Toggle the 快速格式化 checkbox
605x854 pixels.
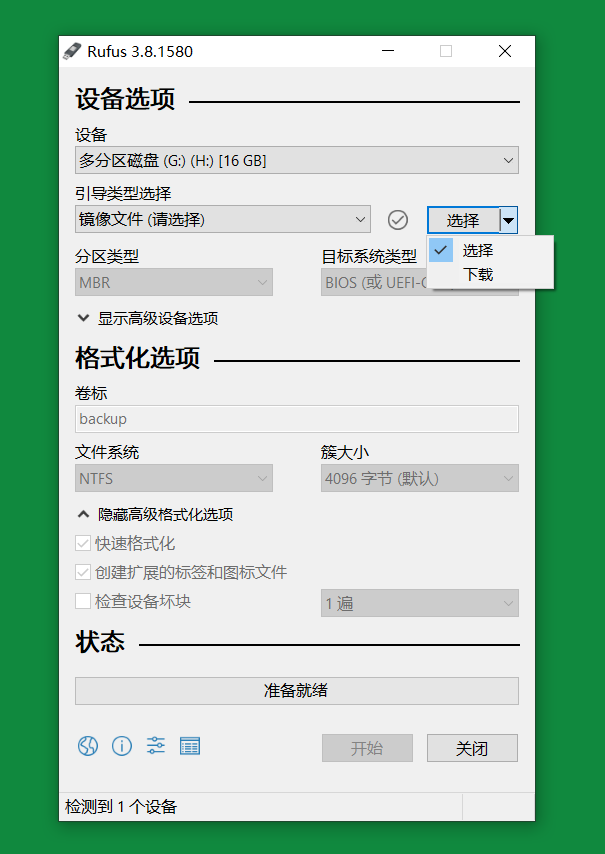(83, 544)
